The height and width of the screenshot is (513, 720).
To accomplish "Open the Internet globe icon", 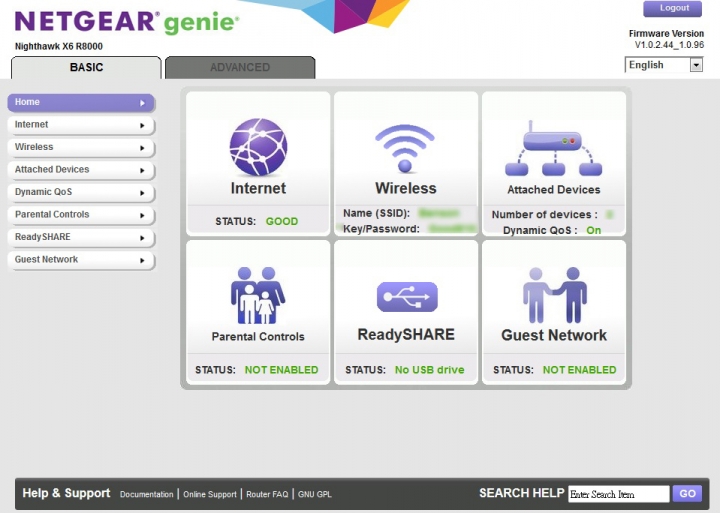I will coord(258,147).
